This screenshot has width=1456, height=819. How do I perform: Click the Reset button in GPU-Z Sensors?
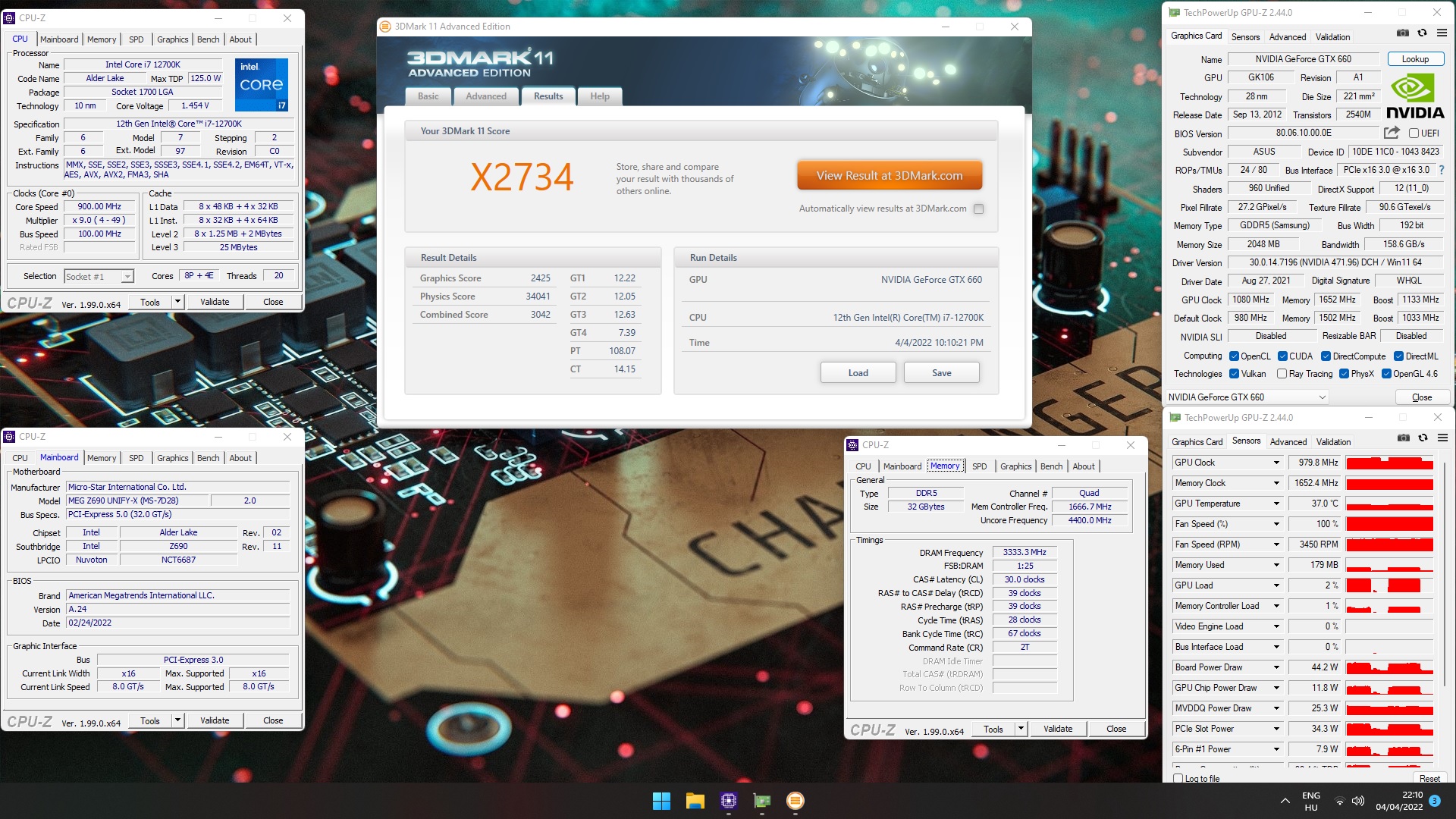coord(1429,778)
